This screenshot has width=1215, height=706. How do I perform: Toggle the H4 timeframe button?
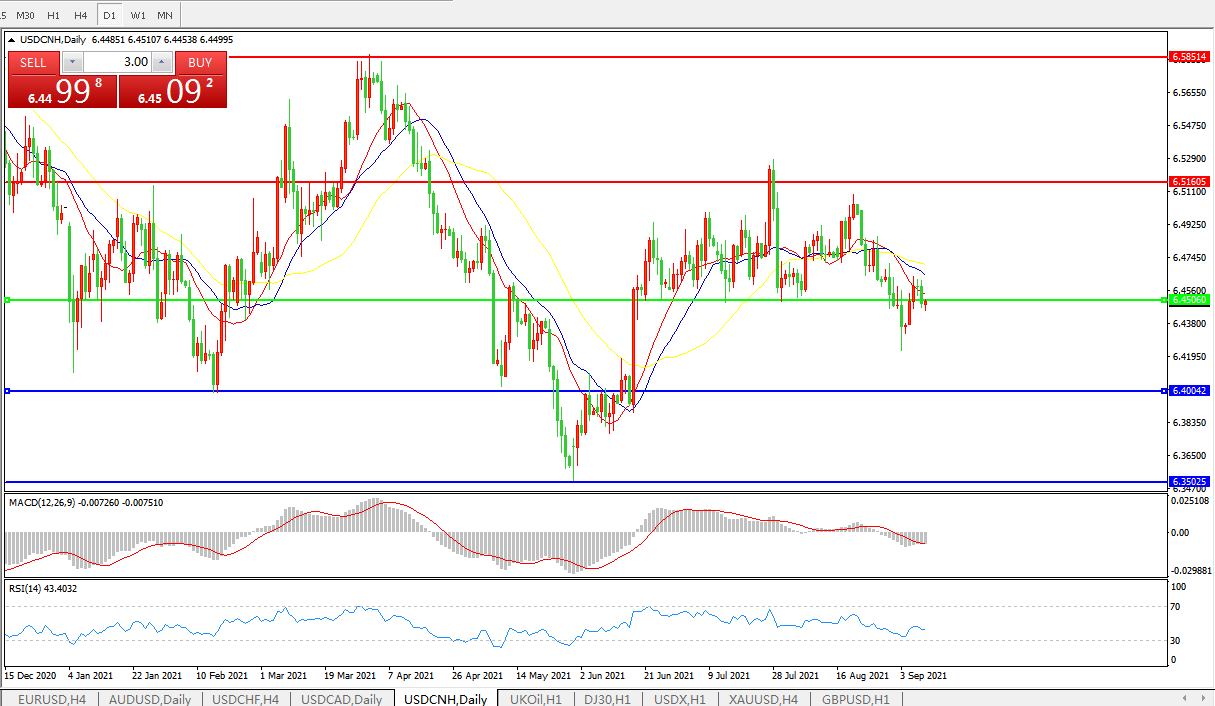point(81,16)
